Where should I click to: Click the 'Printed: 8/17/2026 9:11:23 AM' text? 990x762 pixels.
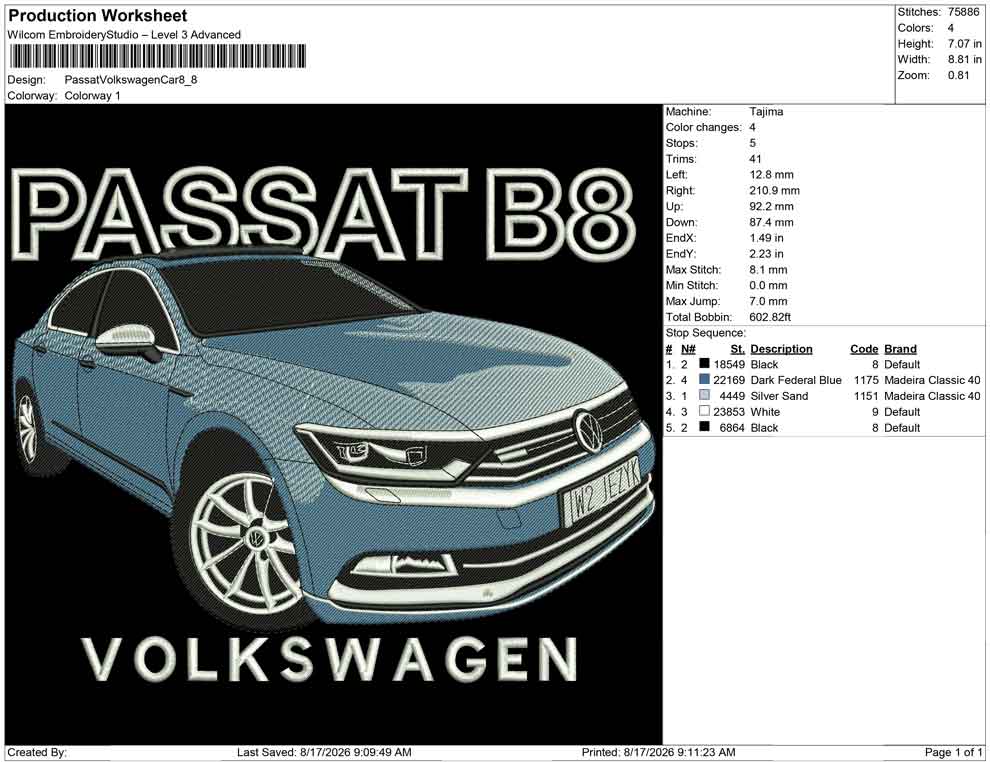658,752
